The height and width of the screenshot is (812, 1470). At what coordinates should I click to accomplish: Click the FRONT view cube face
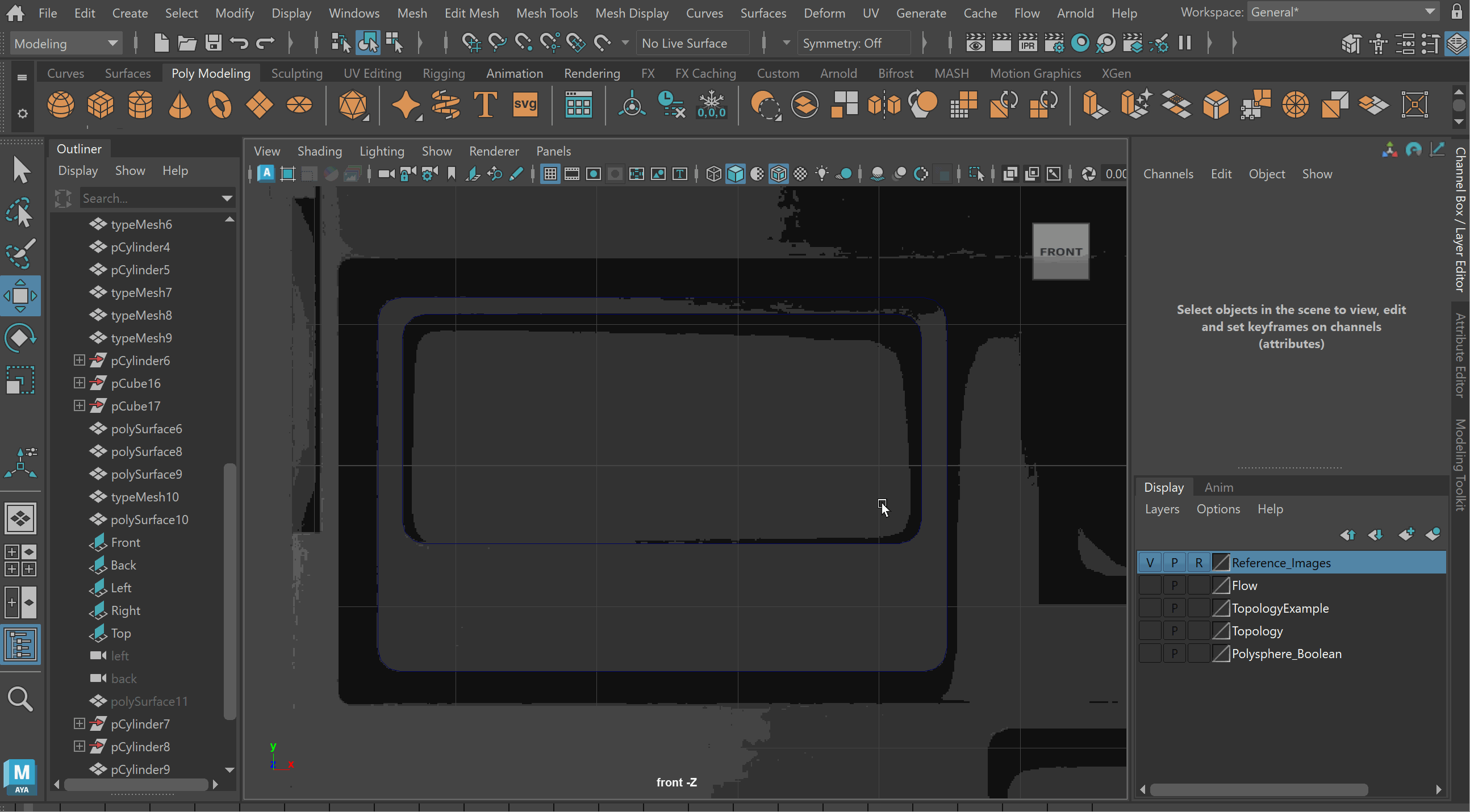[1060, 252]
